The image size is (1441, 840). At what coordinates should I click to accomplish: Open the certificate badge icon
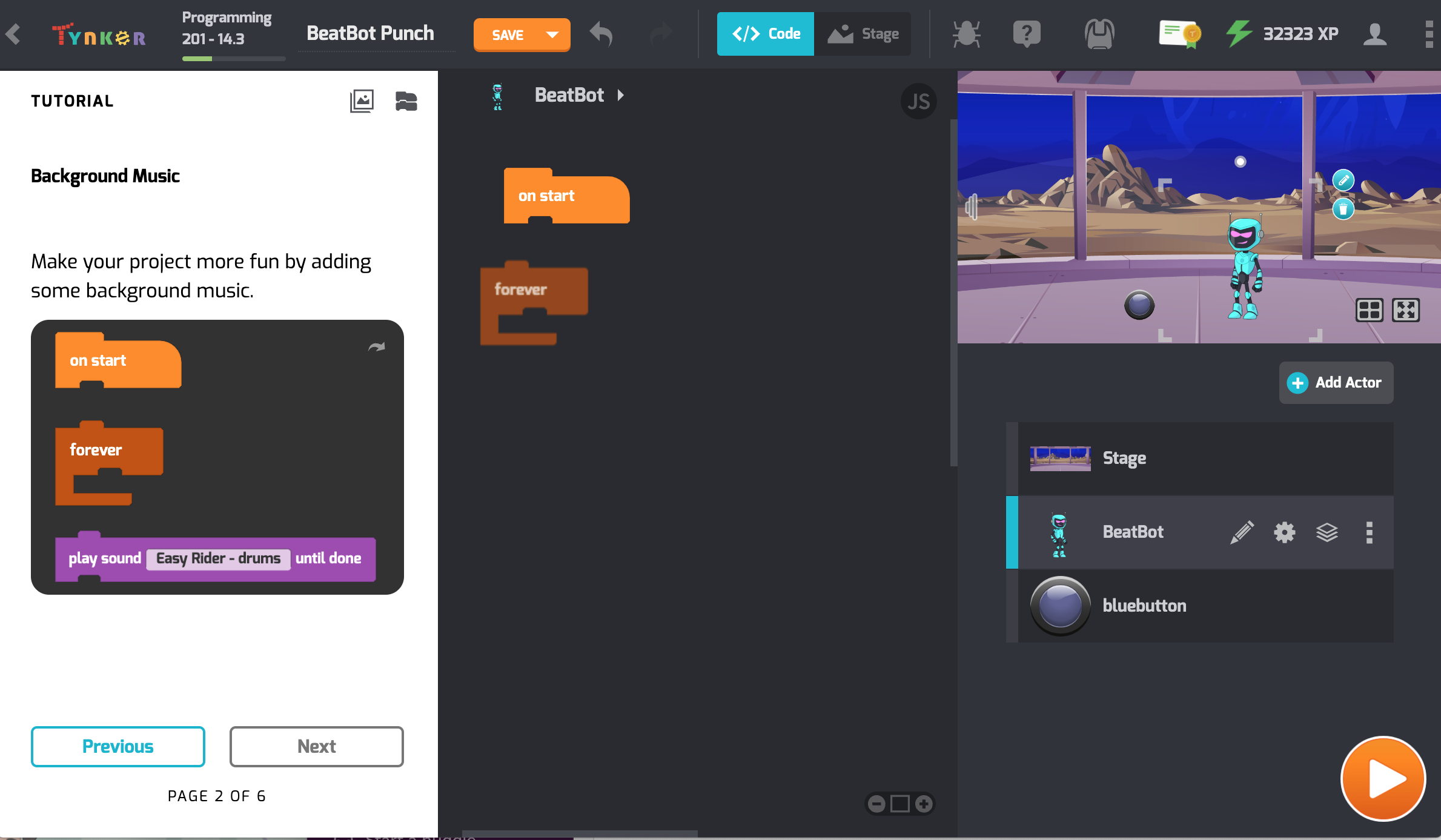click(1180, 34)
